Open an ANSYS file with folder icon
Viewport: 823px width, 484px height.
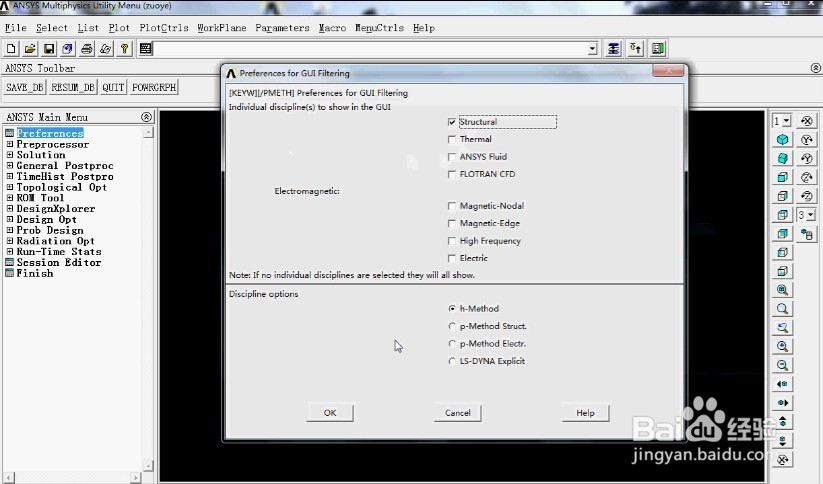click(30, 49)
